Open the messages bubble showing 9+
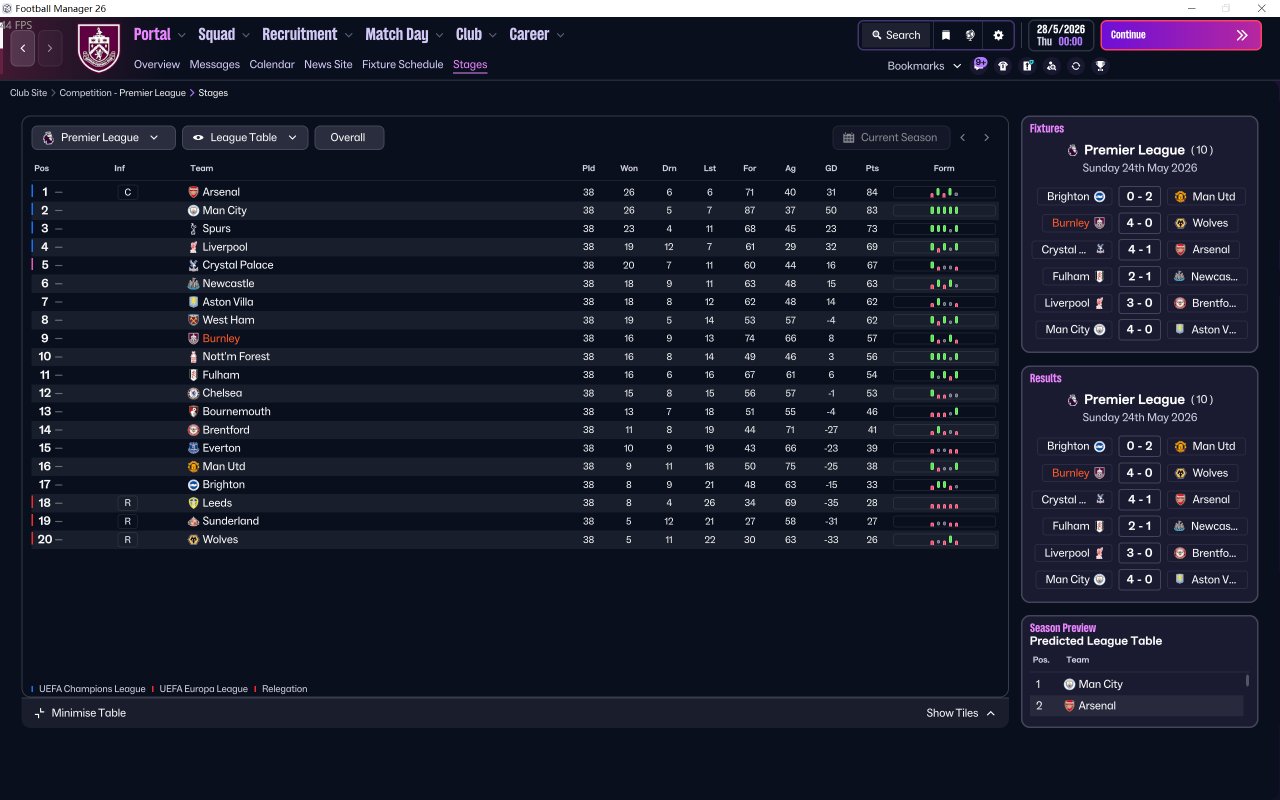1280x800 pixels. click(980, 65)
